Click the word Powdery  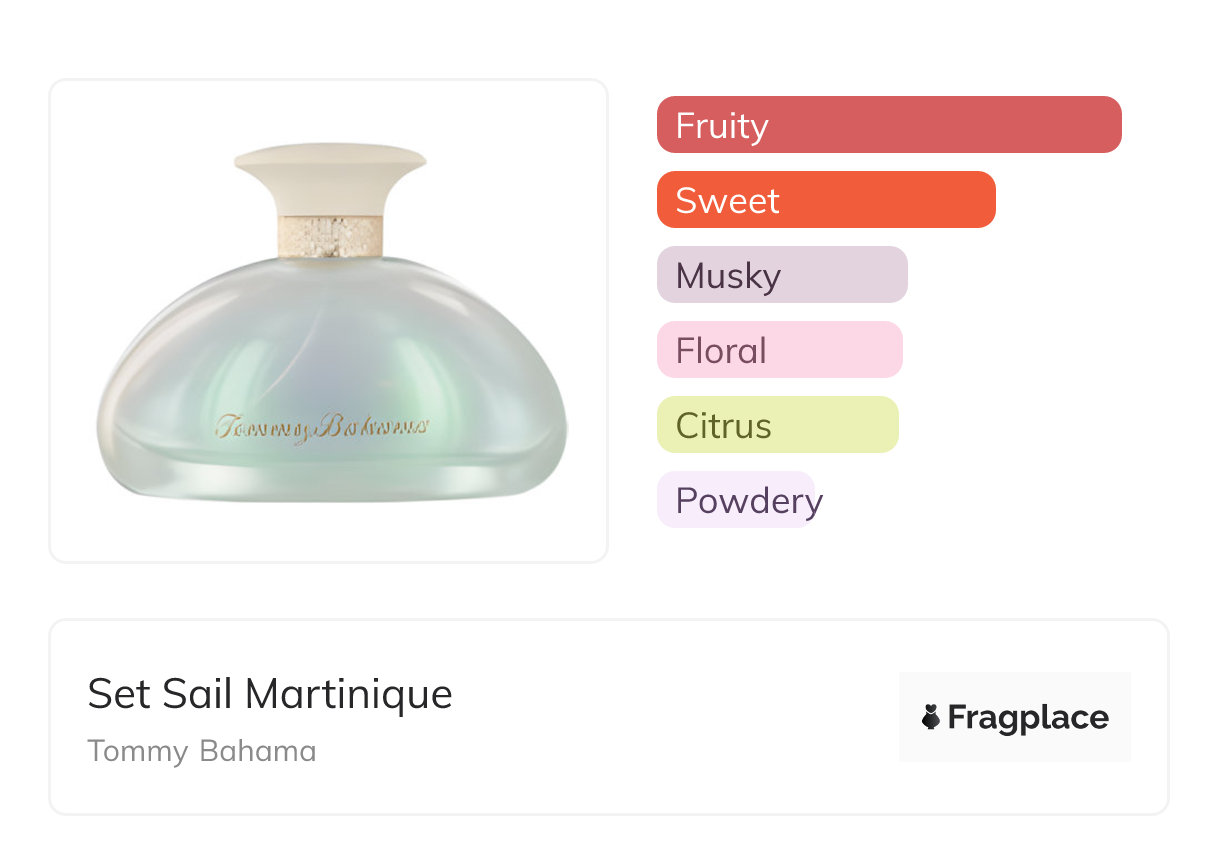click(x=749, y=500)
